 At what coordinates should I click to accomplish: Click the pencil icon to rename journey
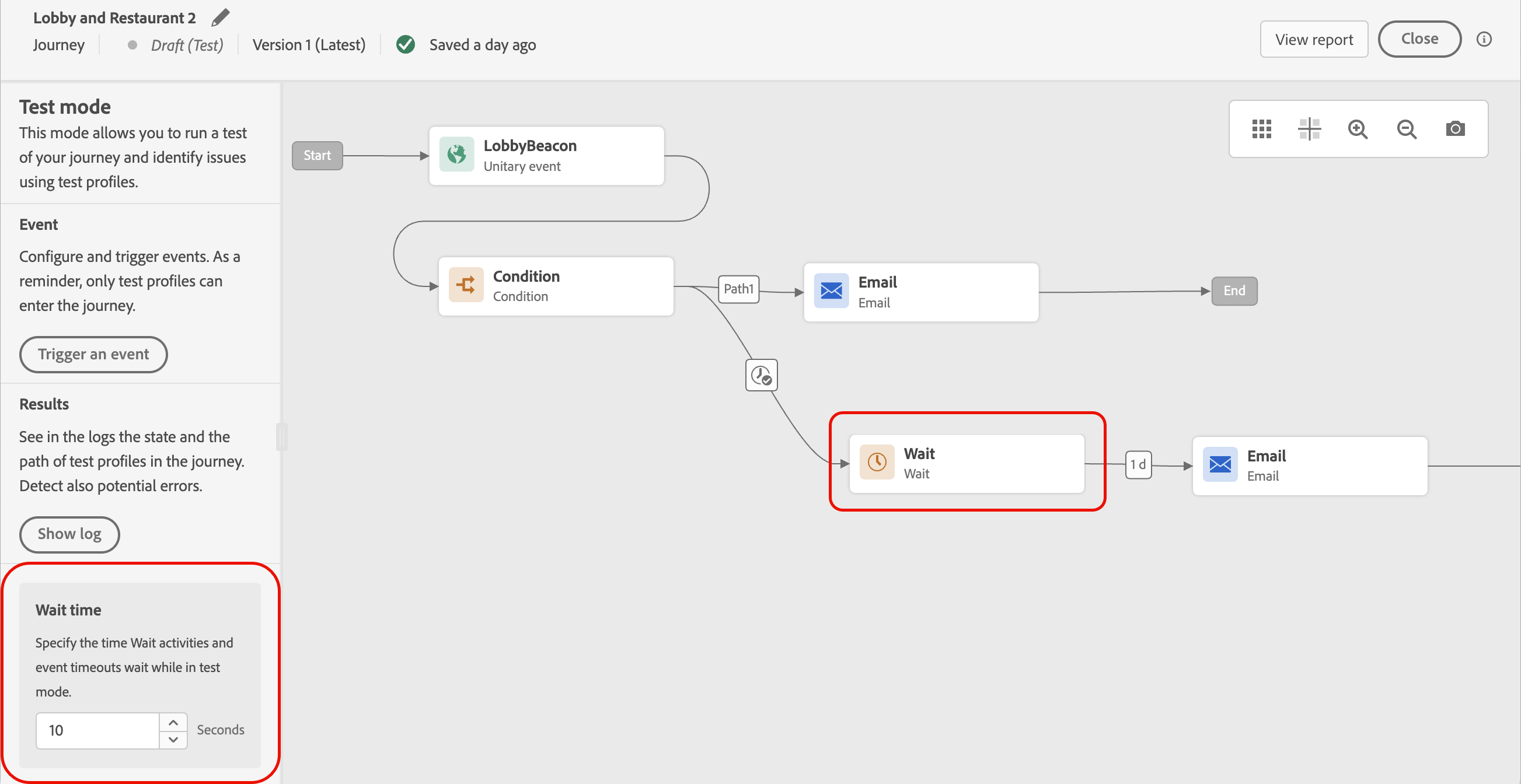[220, 17]
